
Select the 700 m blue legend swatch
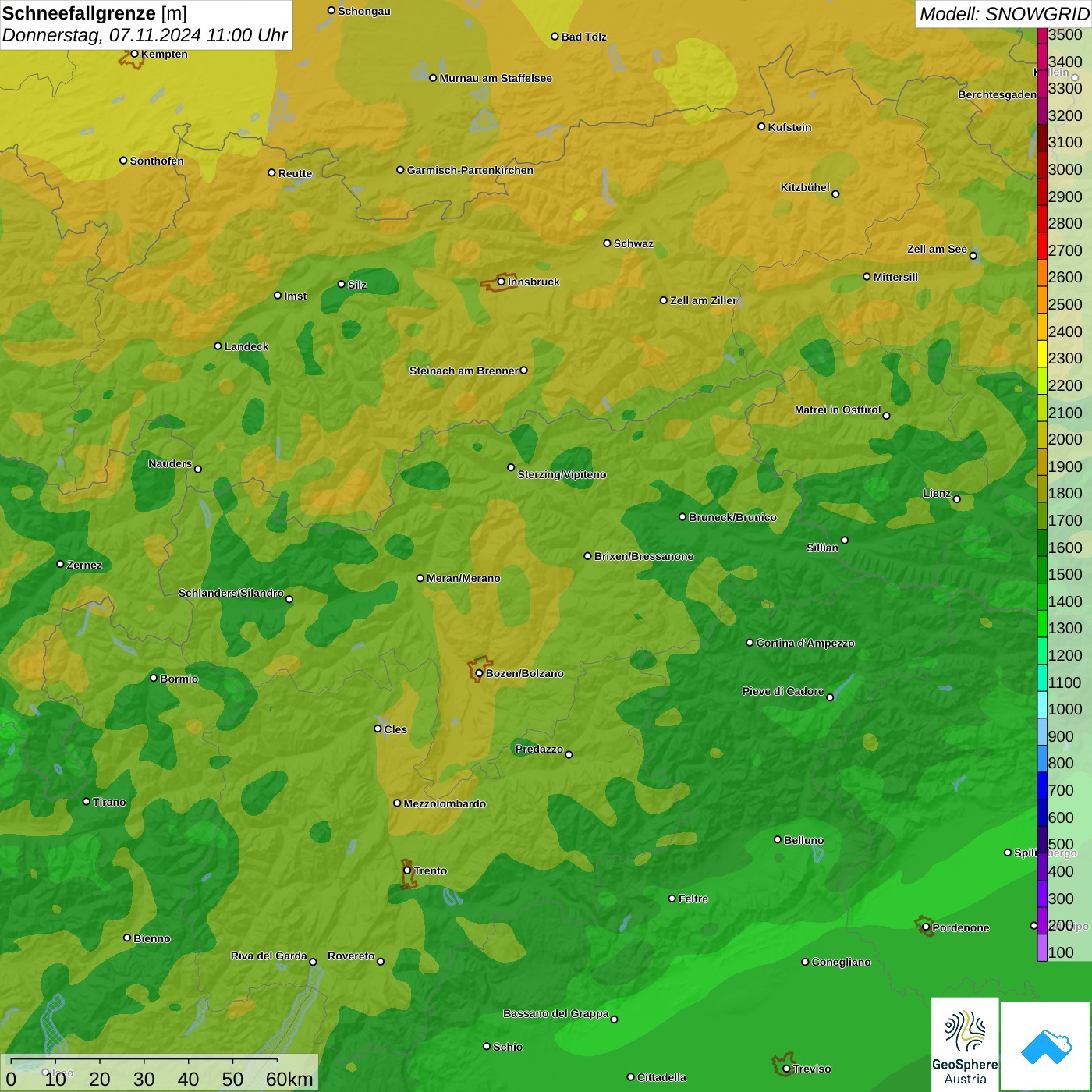coord(1042,786)
